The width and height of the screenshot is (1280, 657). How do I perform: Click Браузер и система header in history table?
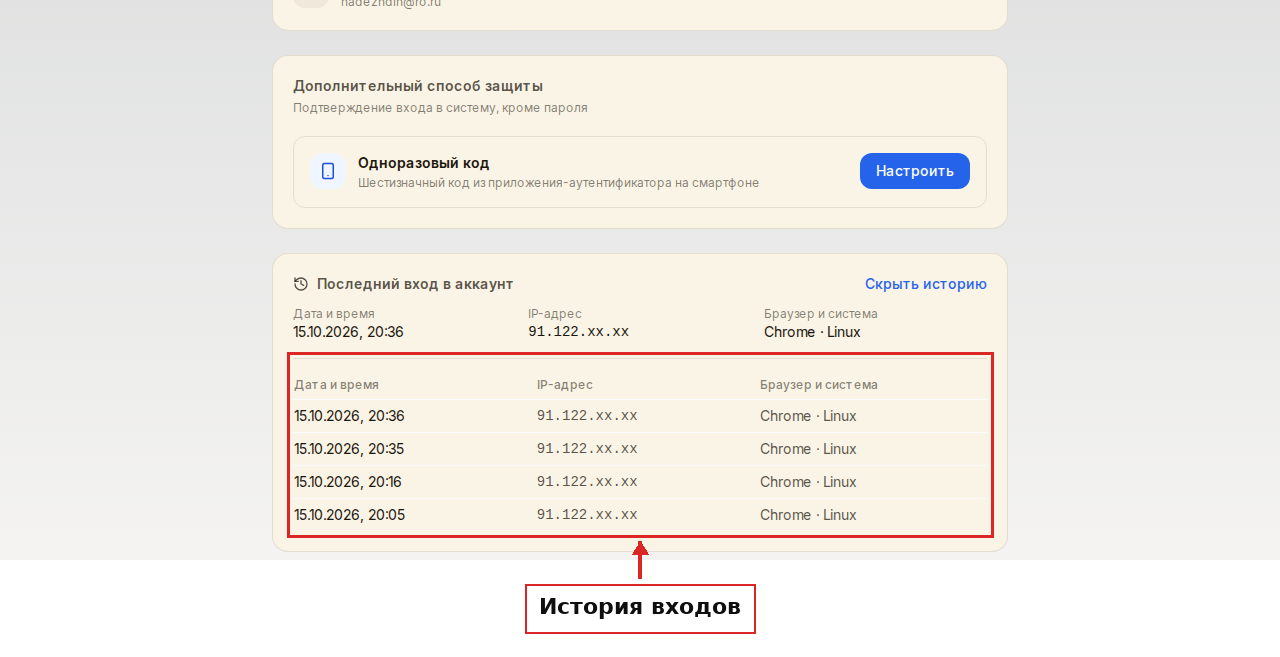point(819,385)
